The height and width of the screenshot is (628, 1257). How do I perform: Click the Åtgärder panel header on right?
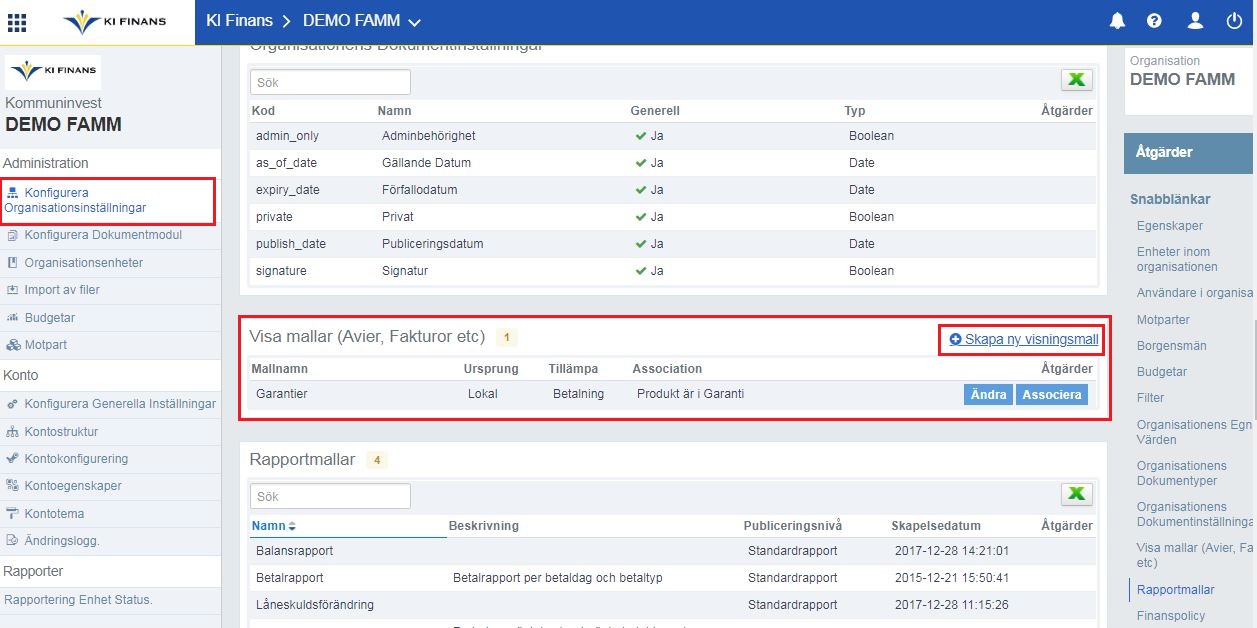[1188, 152]
